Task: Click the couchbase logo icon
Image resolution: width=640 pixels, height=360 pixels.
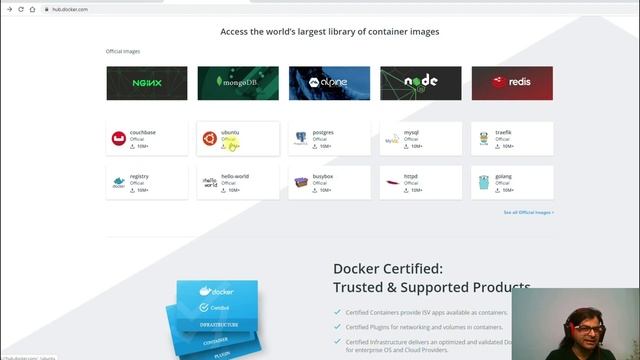Action: click(119, 138)
